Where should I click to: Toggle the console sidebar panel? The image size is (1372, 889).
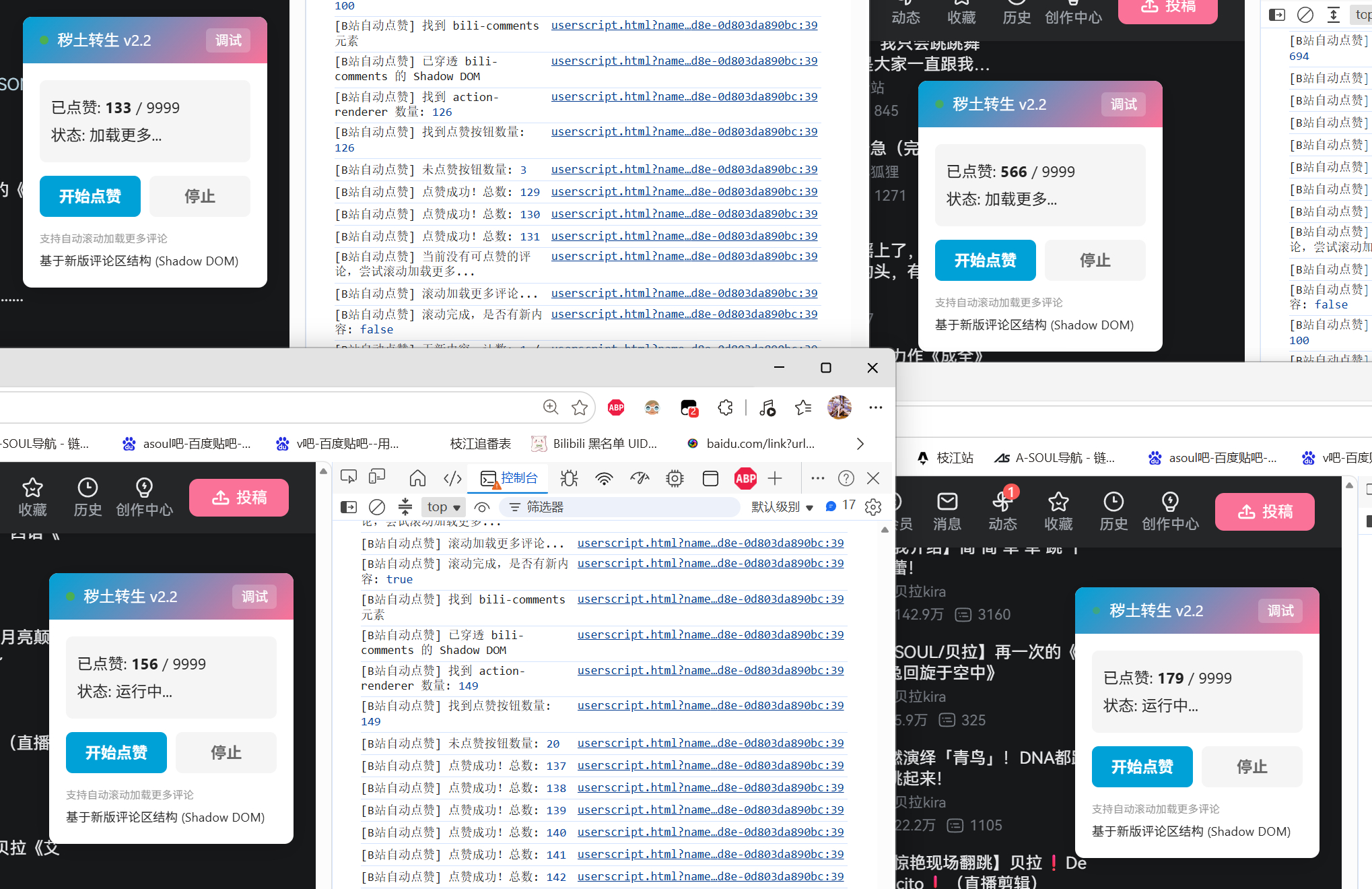349,506
